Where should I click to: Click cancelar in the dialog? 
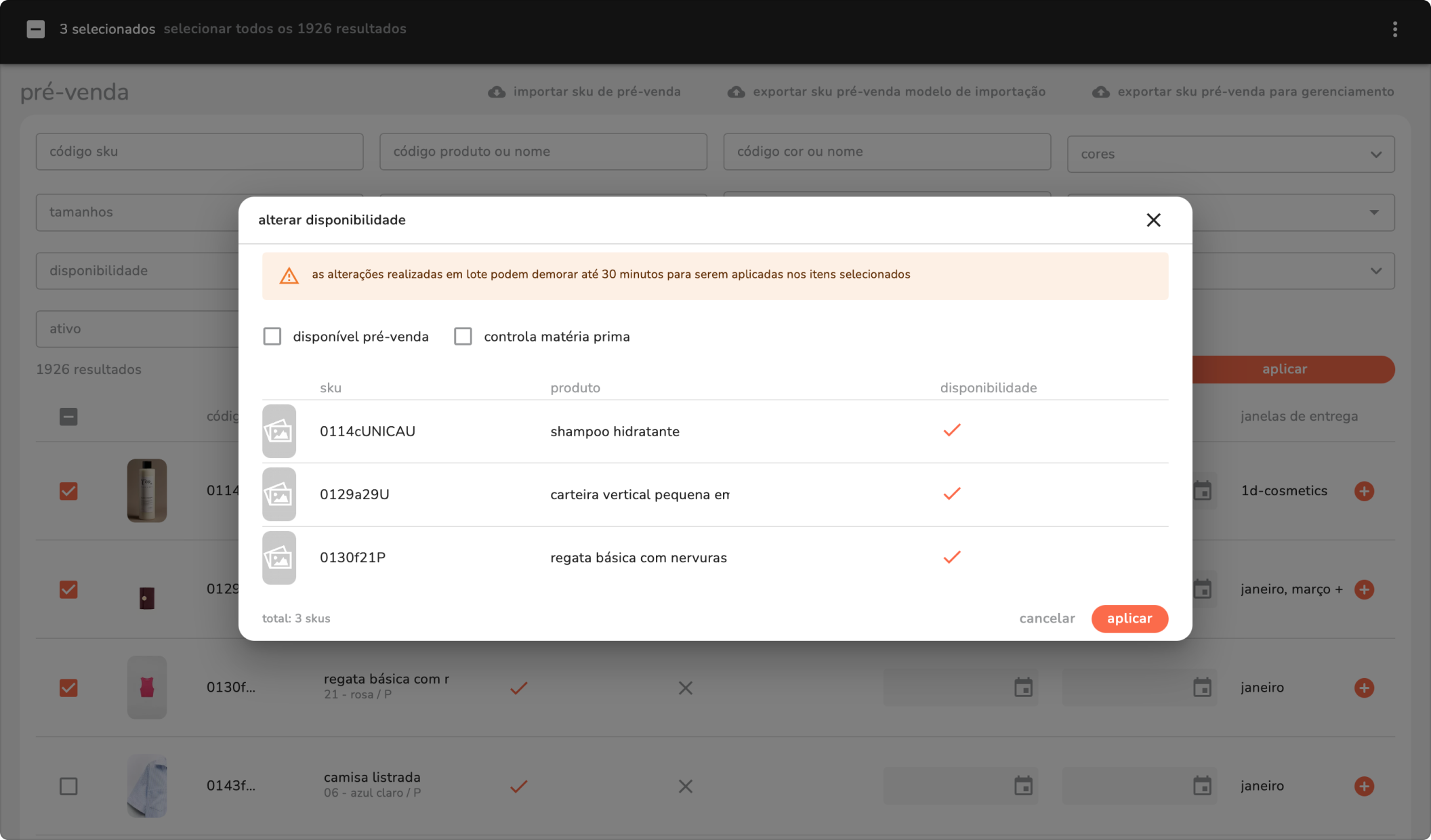[x=1047, y=618]
